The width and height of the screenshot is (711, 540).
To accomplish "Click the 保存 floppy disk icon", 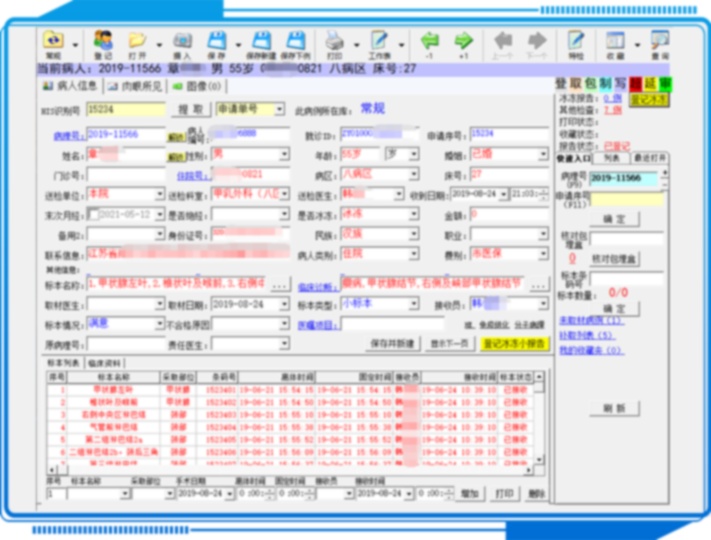I will (216, 42).
